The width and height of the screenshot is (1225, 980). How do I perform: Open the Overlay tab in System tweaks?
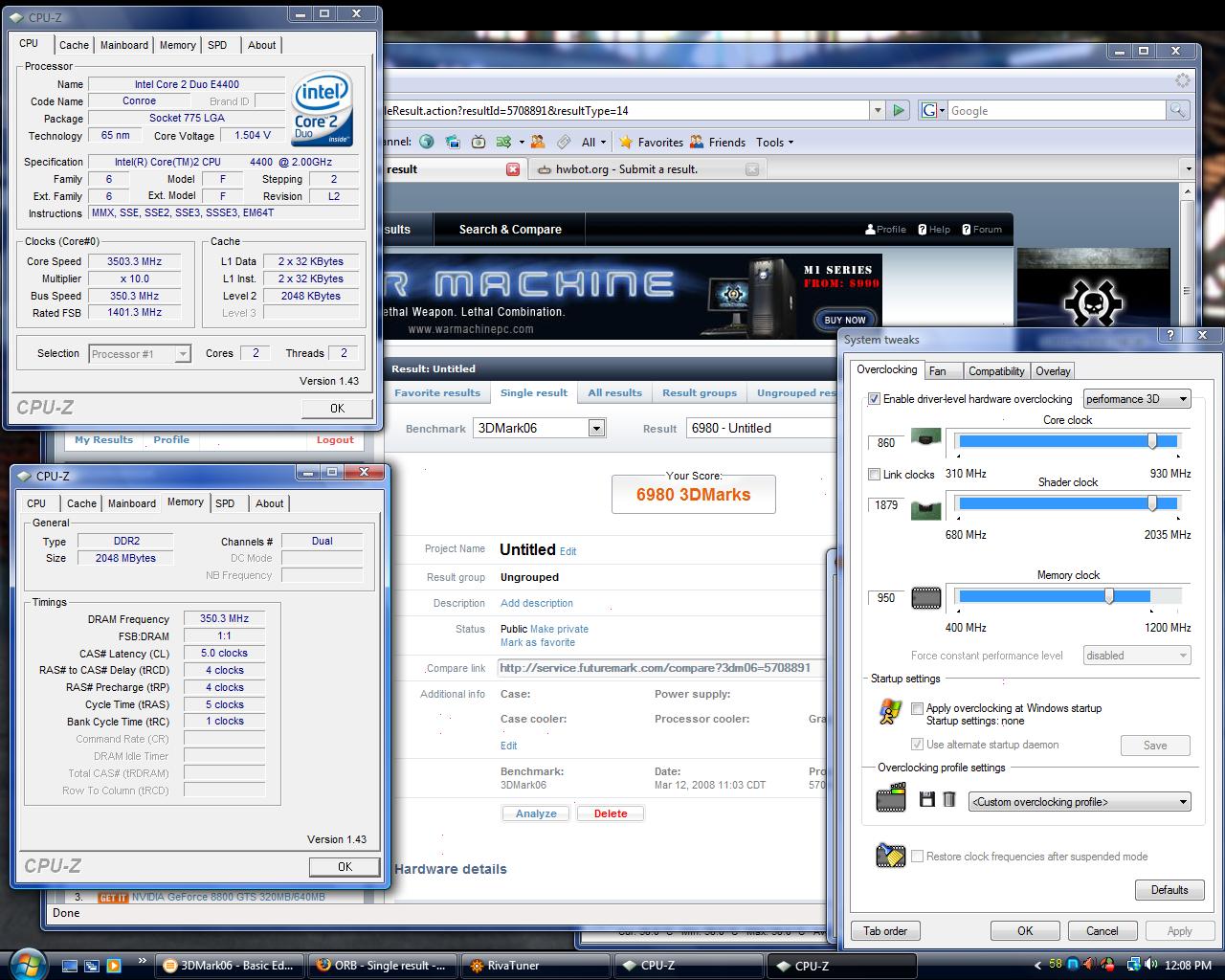point(1053,371)
